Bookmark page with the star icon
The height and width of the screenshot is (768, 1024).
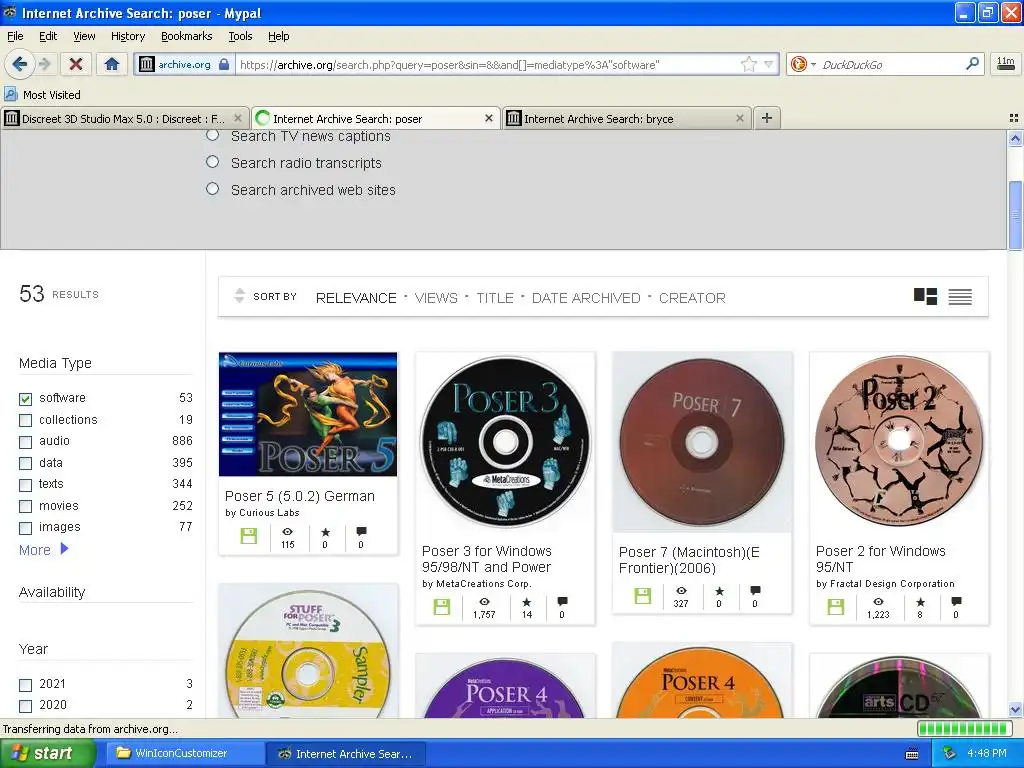pos(748,64)
